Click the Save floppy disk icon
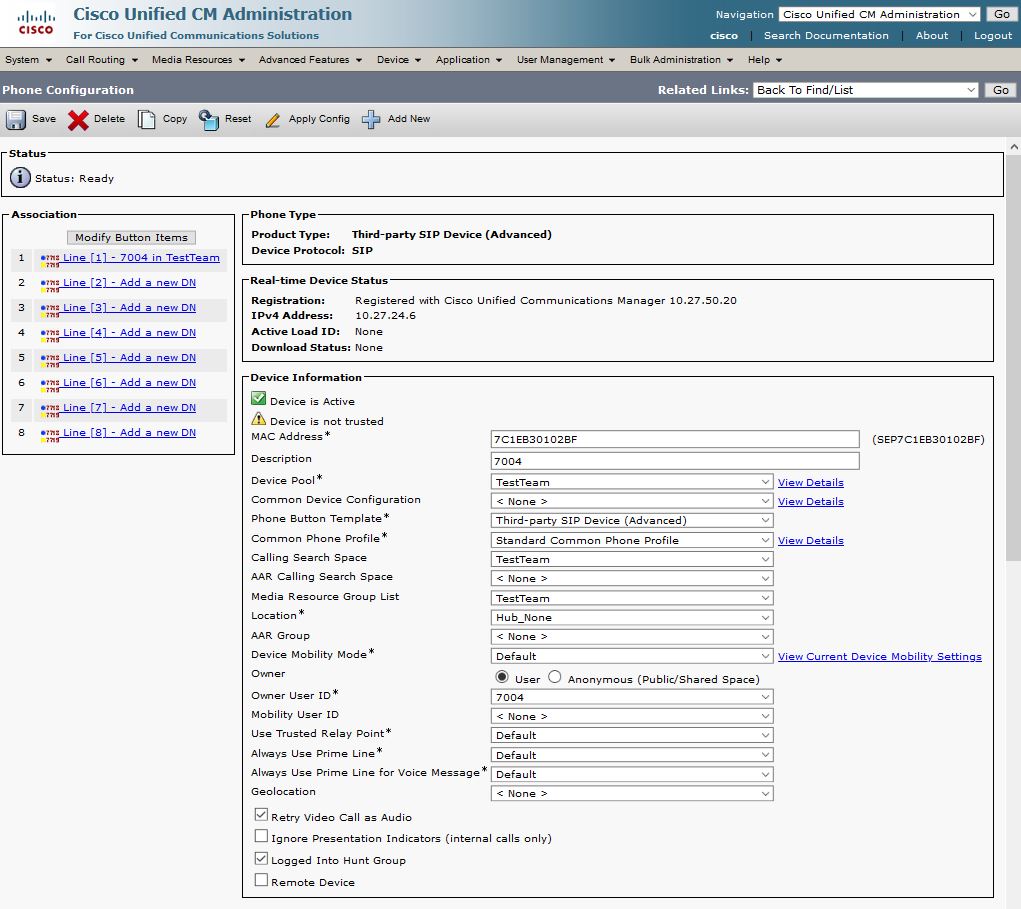The image size is (1021, 909). point(16,120)
